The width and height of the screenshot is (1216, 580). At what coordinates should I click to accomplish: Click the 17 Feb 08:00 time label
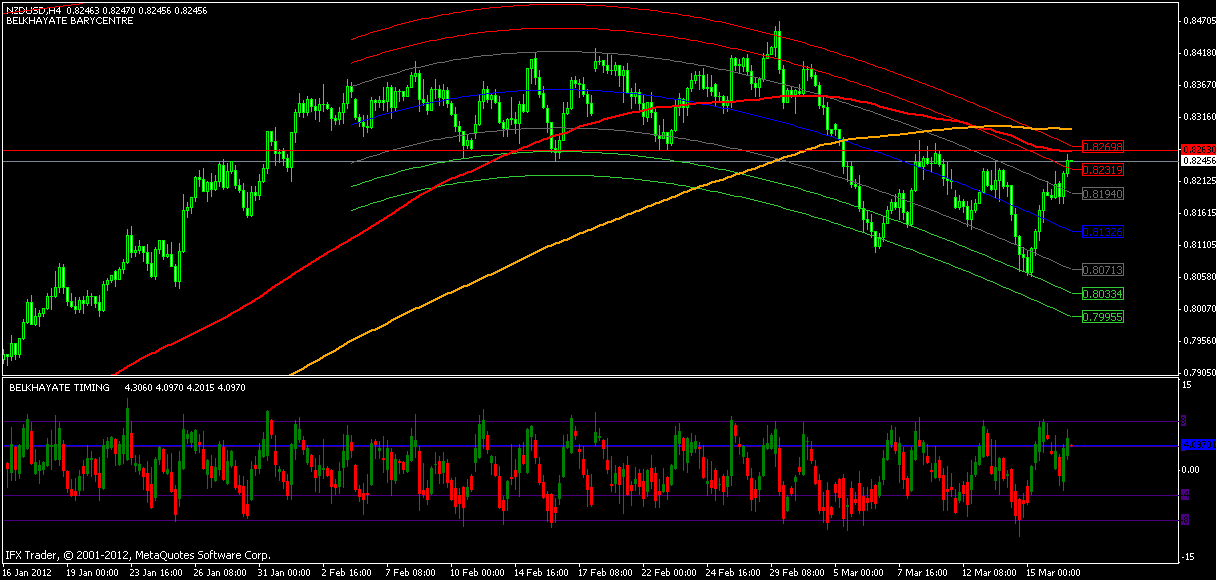tap(605, 573)
